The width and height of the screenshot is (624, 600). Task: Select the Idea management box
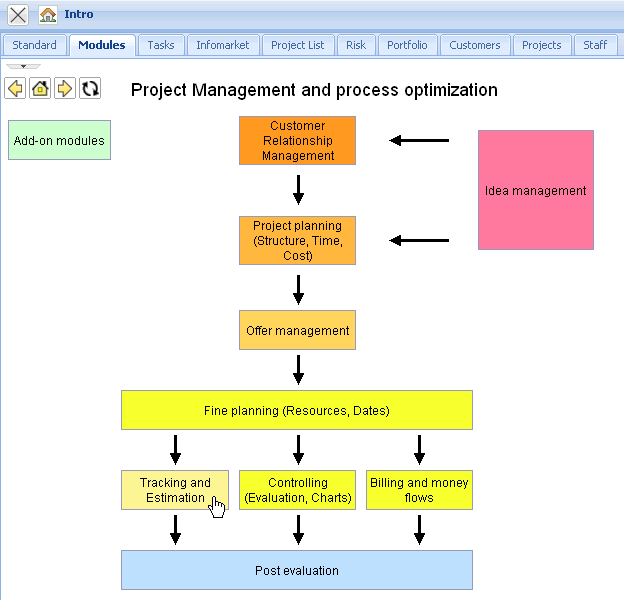pos(536,190)
